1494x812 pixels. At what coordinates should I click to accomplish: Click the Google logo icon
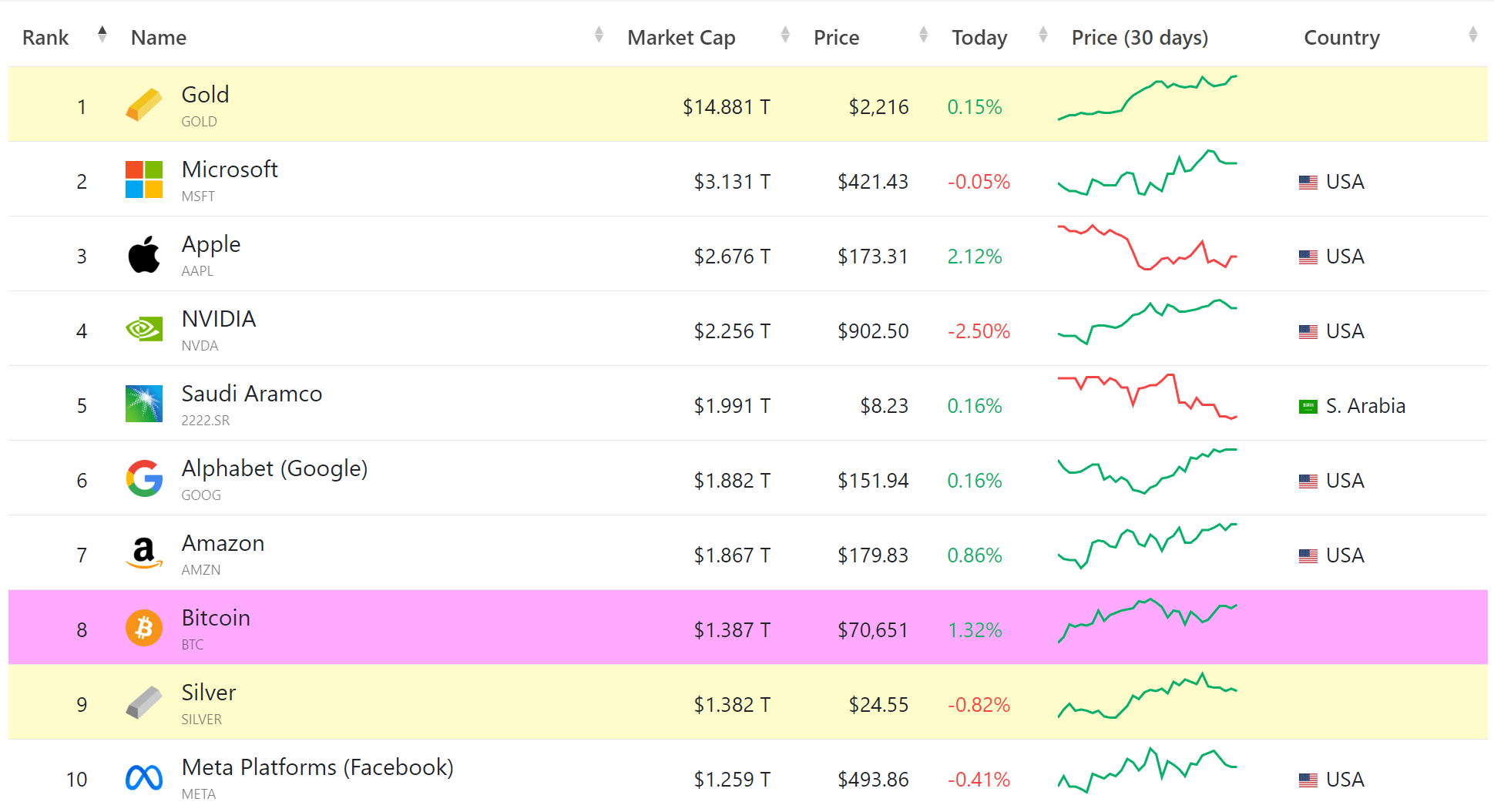pyautogui.click(x=144, y=478)
